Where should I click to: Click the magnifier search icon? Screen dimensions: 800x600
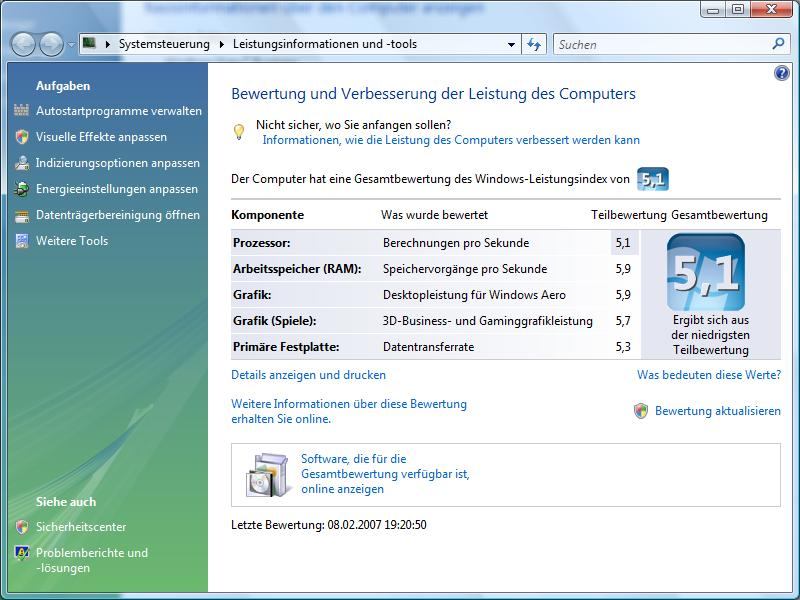pos(778,44)
